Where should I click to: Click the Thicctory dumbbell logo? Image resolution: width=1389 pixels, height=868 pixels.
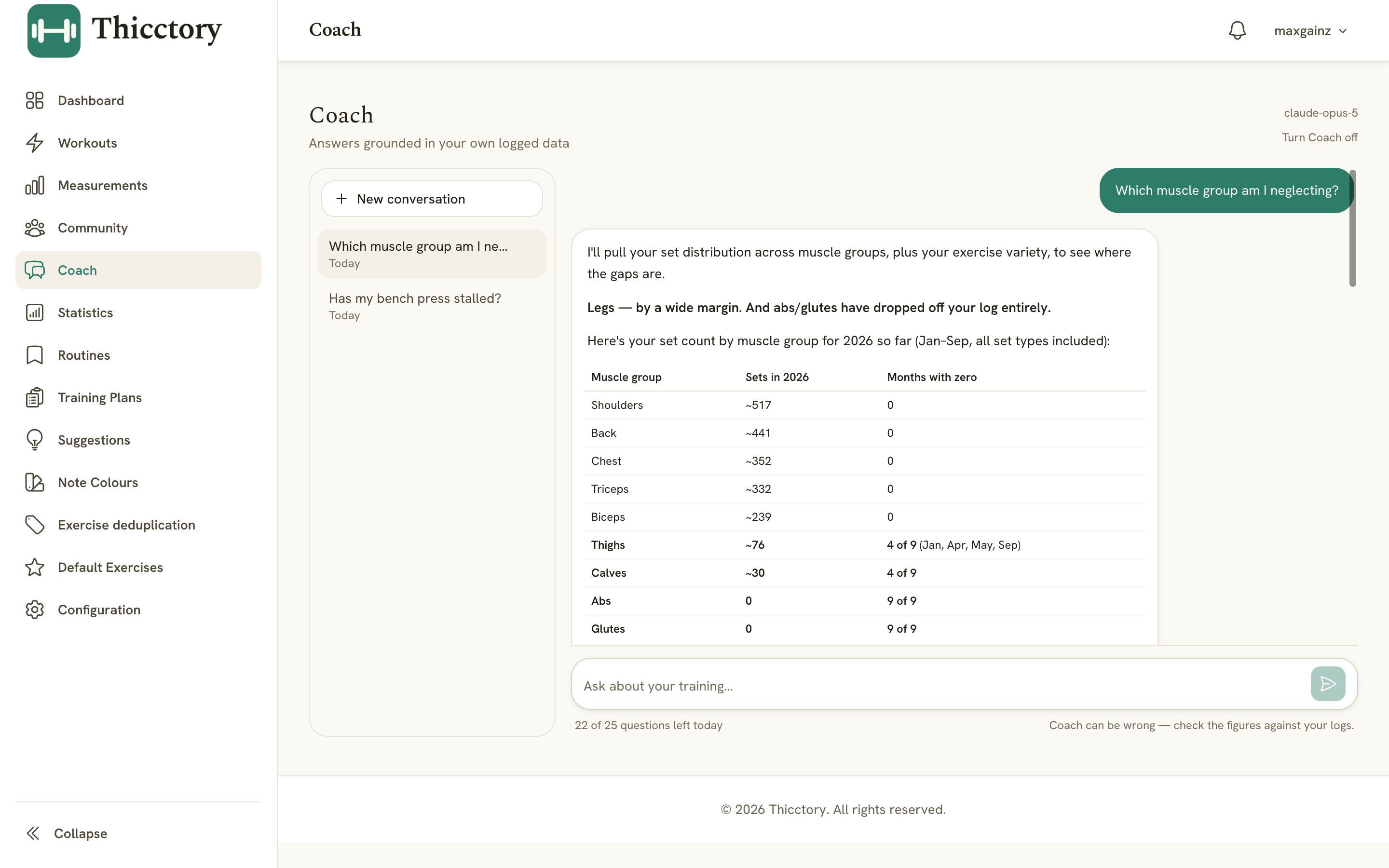point(54,30)
